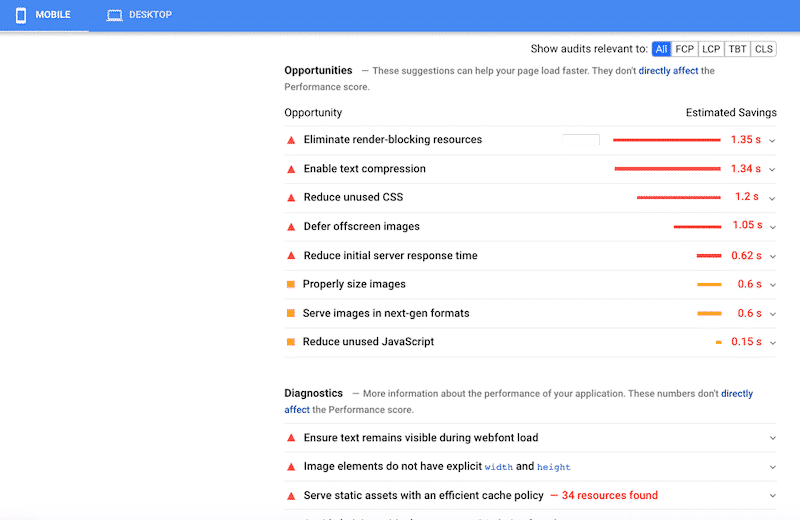Click the '34 resources found' text
800x520 pixels.
pyautogui.click(x=610, y=496)
